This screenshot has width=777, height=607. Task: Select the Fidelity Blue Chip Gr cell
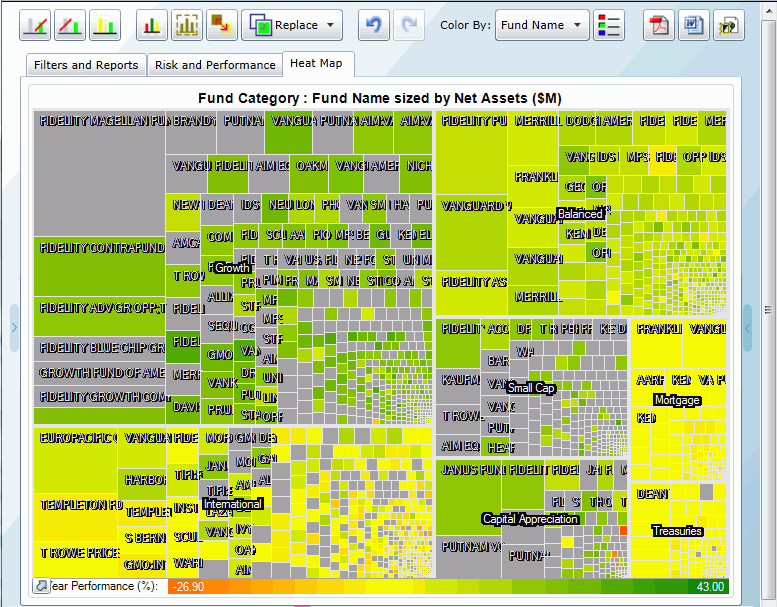coord(100,349)
